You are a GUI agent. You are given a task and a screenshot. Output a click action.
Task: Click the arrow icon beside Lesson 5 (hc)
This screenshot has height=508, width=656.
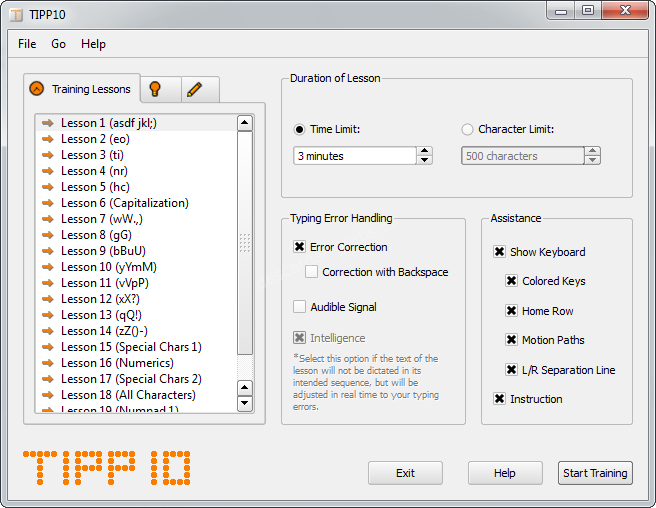click(x=47, y=187)
